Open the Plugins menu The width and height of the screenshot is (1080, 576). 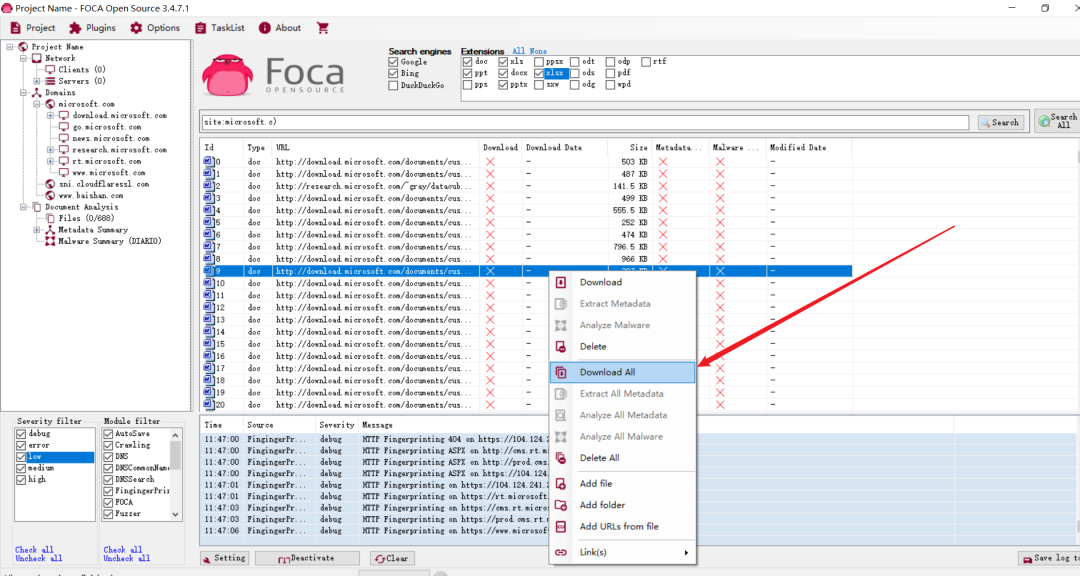pos(92,28)
